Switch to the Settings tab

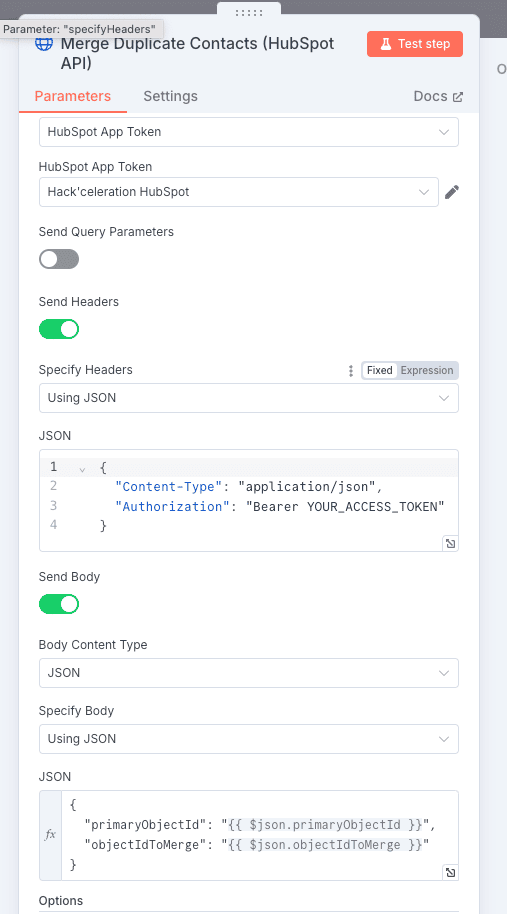tap(170, 96)
